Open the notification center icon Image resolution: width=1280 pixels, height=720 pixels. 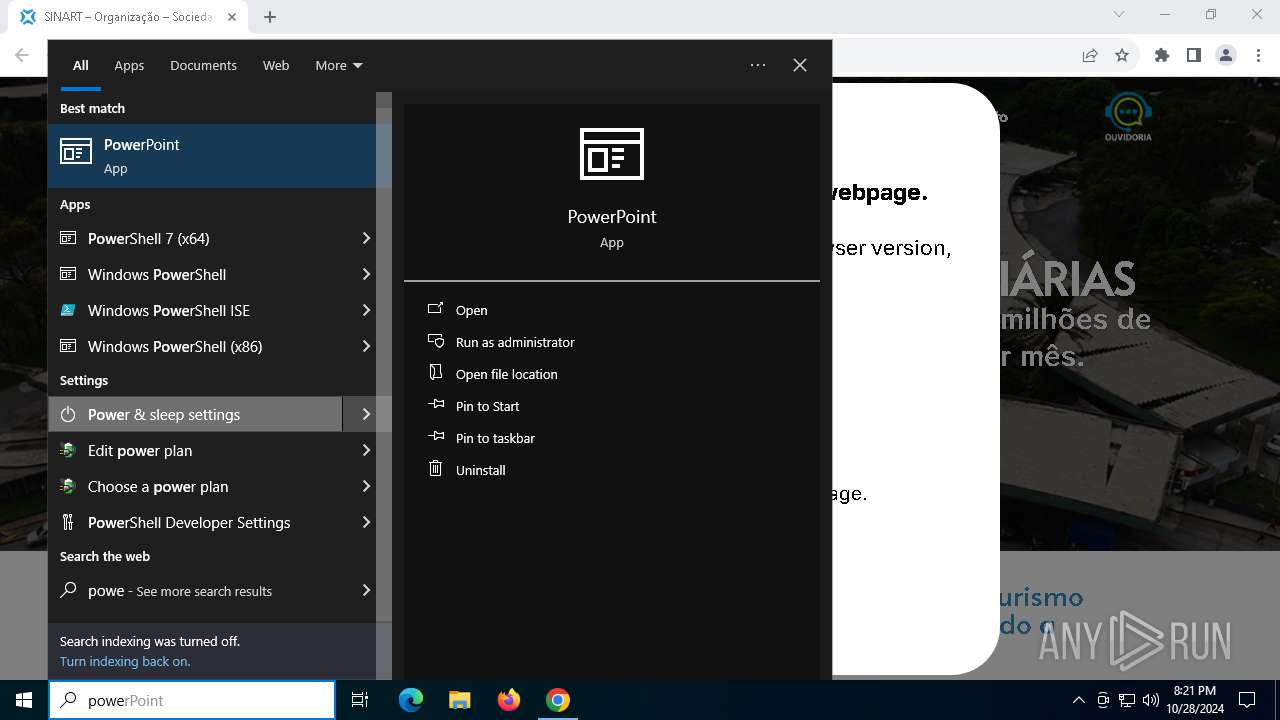point(1247,700)
